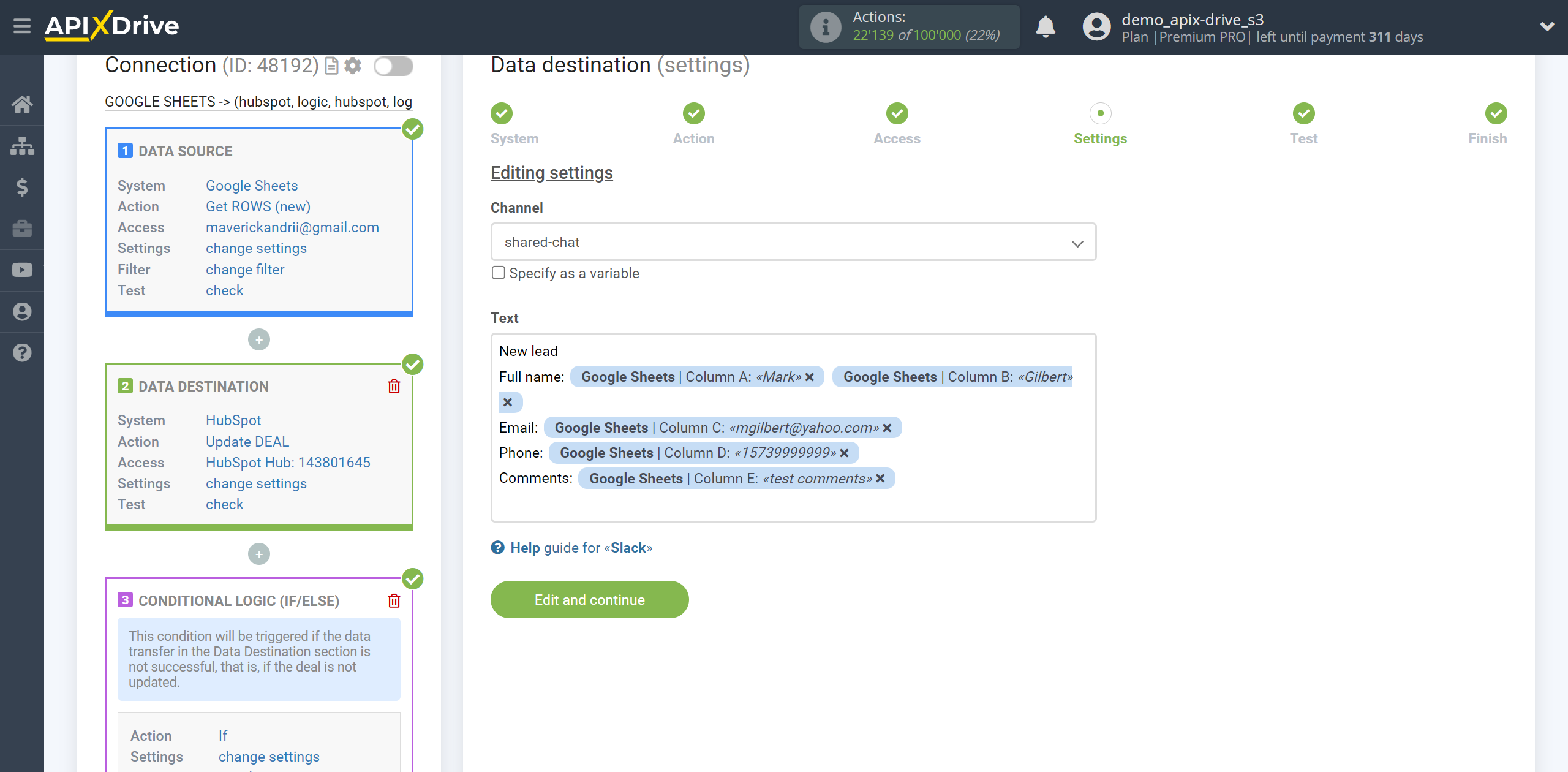The image size is (1568, 772).
Task: Enable the Specify as a variable checkbox
Action: [x=498, y=273]
